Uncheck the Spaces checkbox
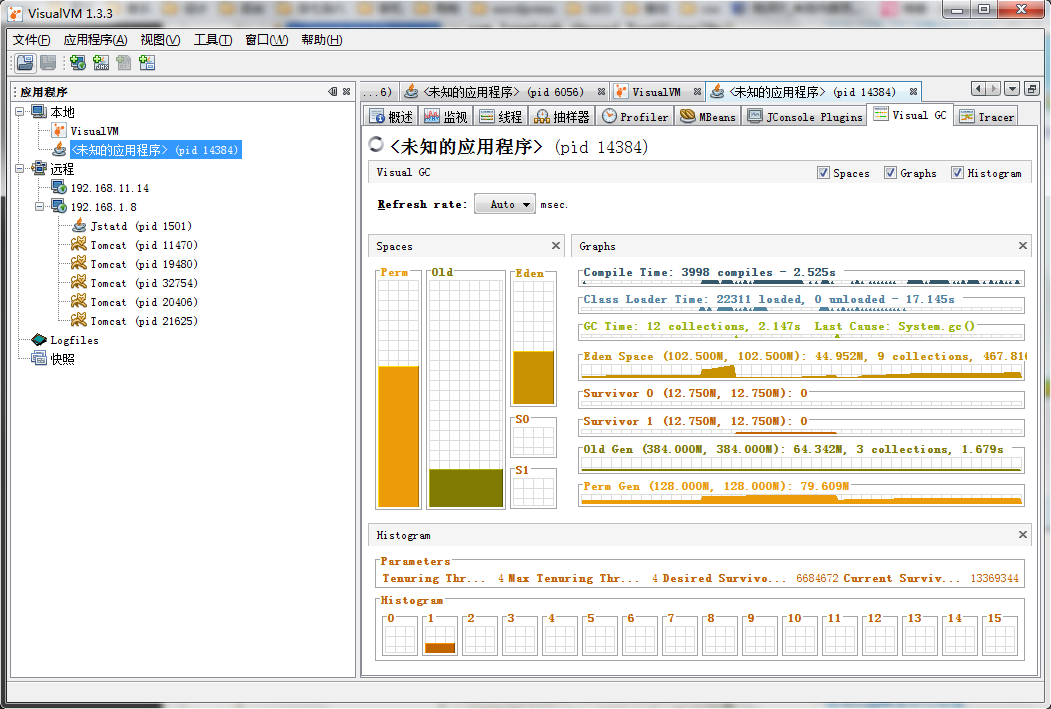 [x=823, y=173]
